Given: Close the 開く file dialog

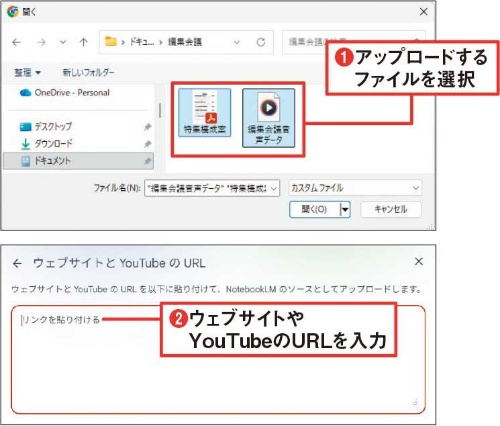Looking at the screenshot, I should point(423,12).
